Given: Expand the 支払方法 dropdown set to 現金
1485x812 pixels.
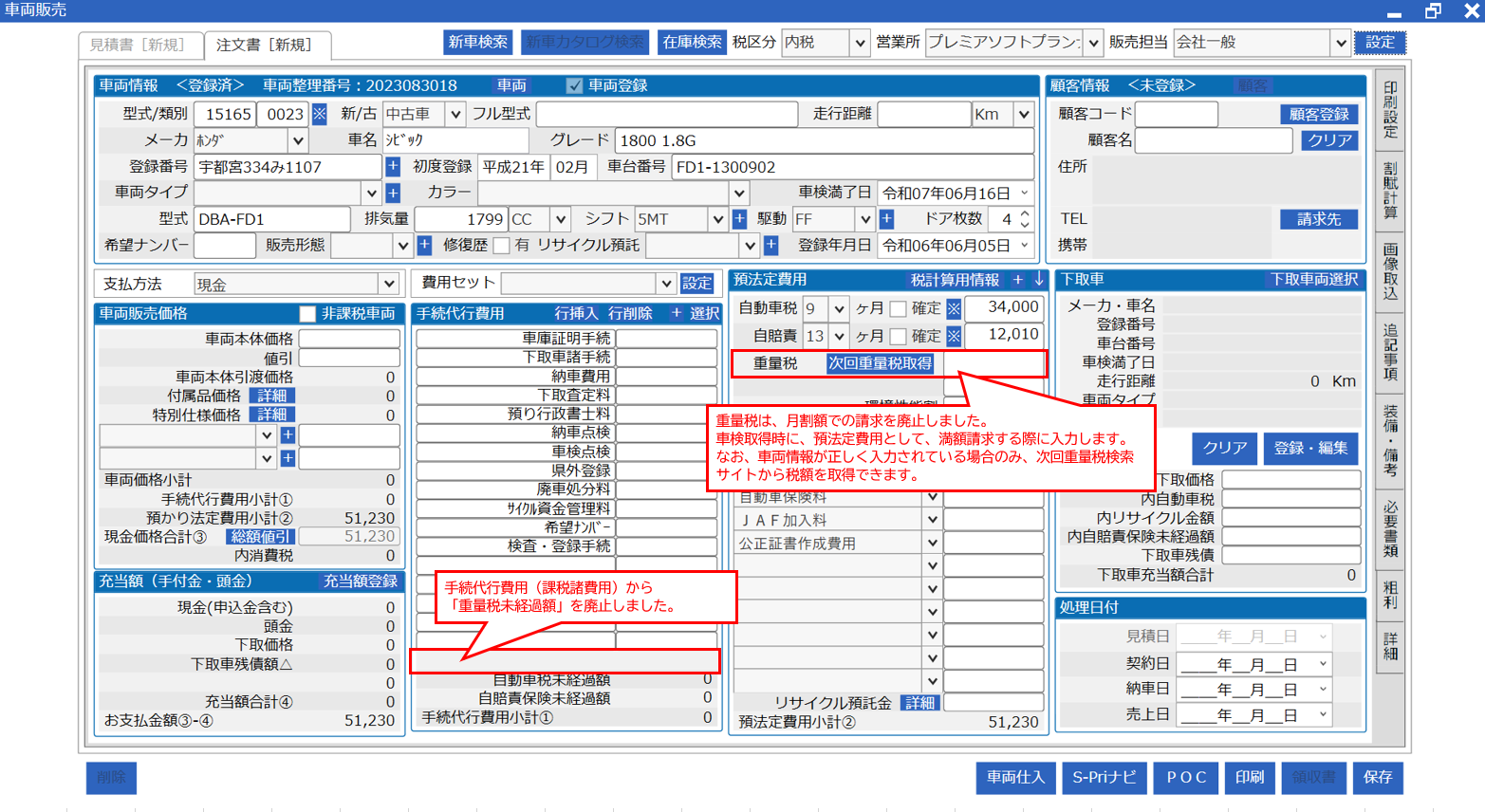Looking at the screenshot, I should (x=389, y=285).
